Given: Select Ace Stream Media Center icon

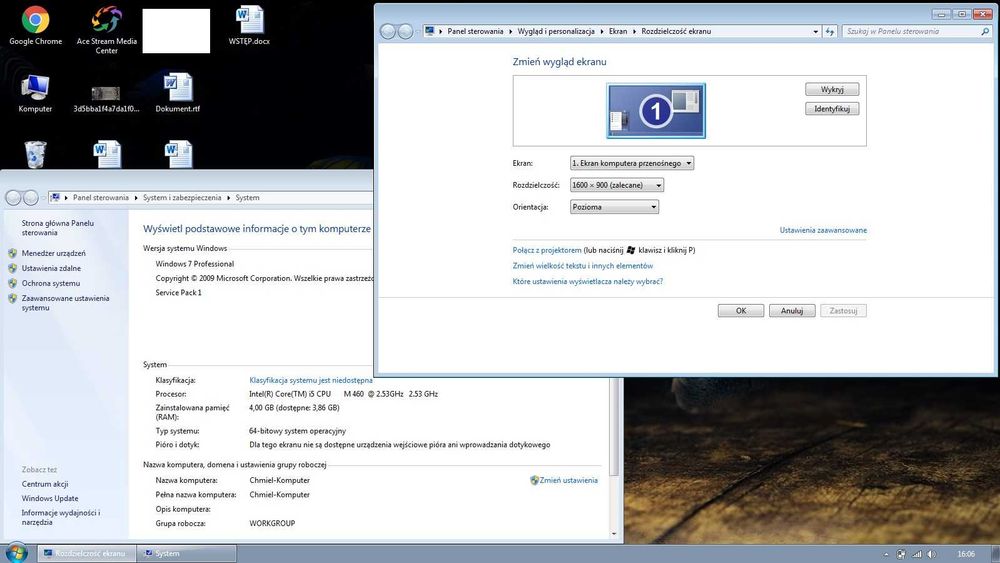Looking at the screenshot, I should point(107,30).
